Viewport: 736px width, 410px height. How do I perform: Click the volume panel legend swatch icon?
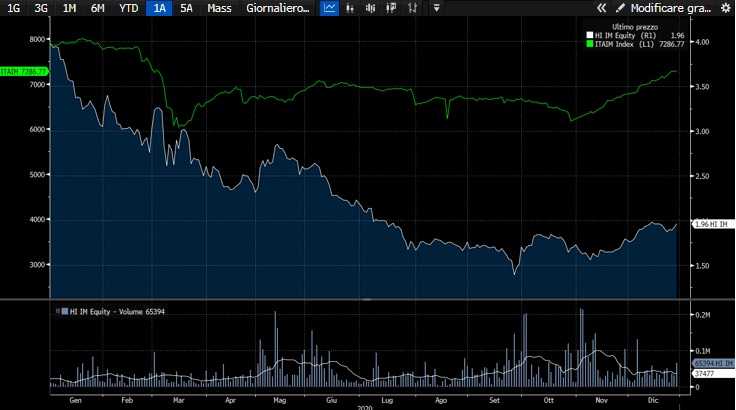[64, 311]
